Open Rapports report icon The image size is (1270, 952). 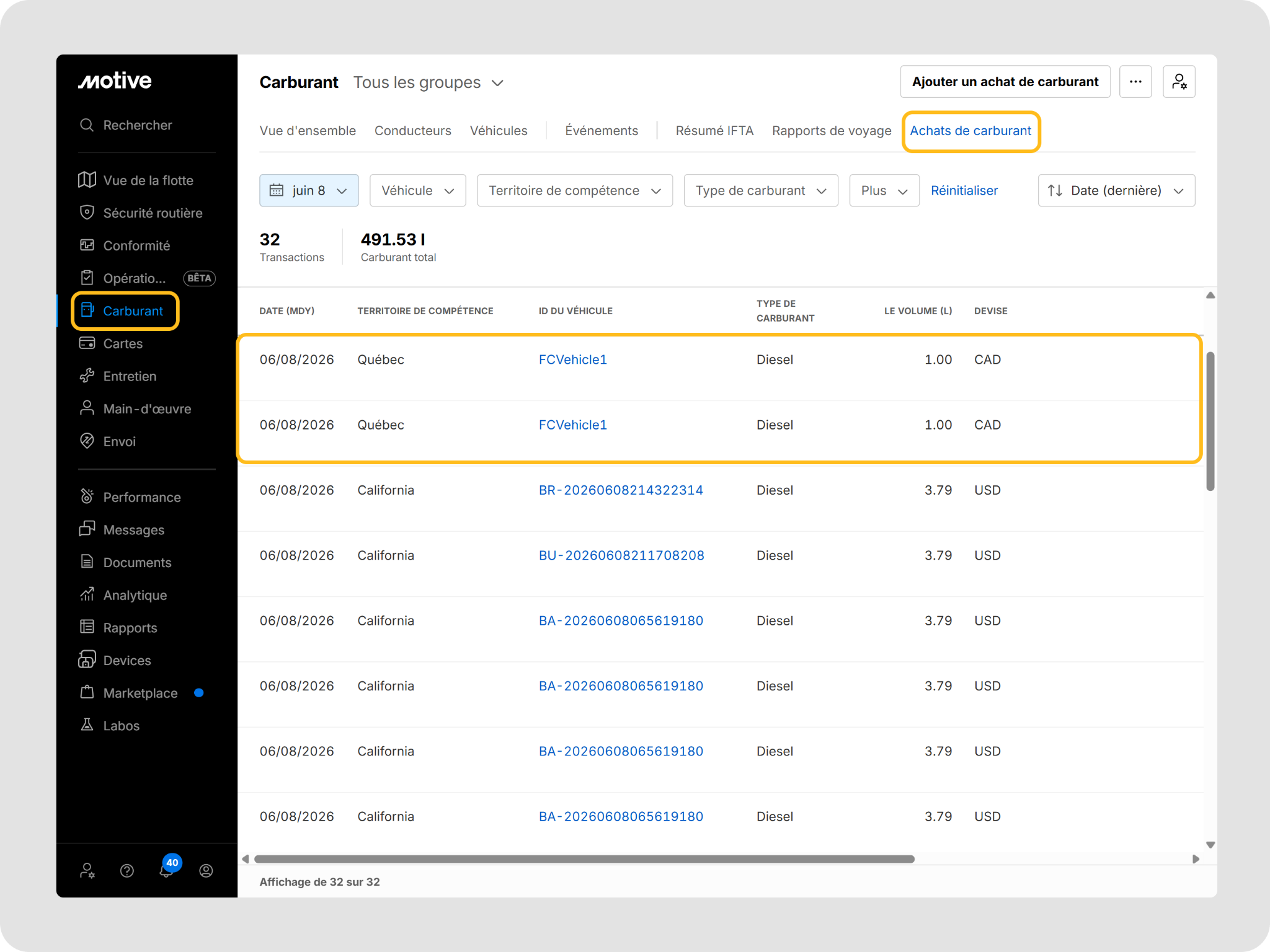click(87, 627)
